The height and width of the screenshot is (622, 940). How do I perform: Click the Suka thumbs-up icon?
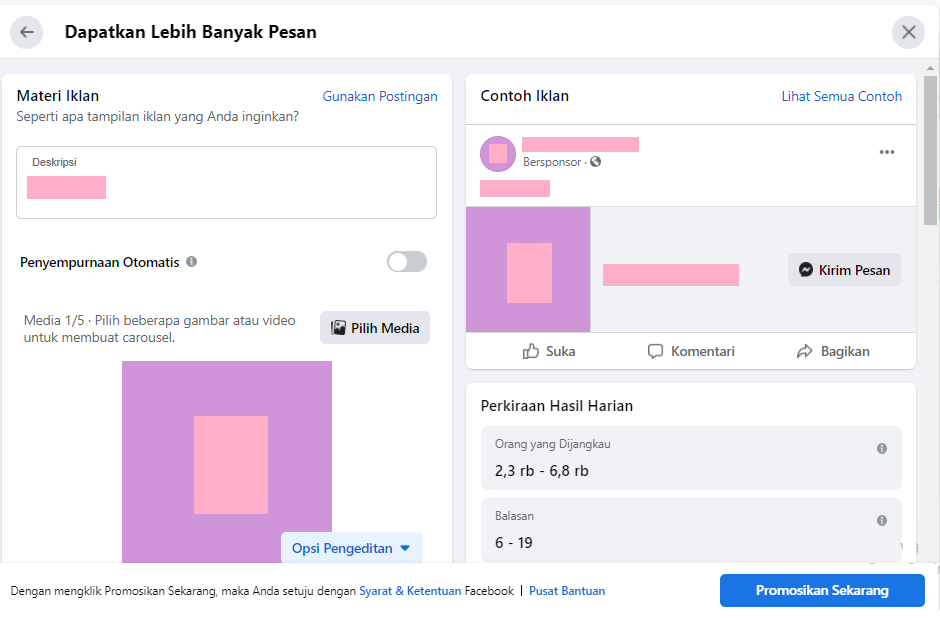coord(531,351)
